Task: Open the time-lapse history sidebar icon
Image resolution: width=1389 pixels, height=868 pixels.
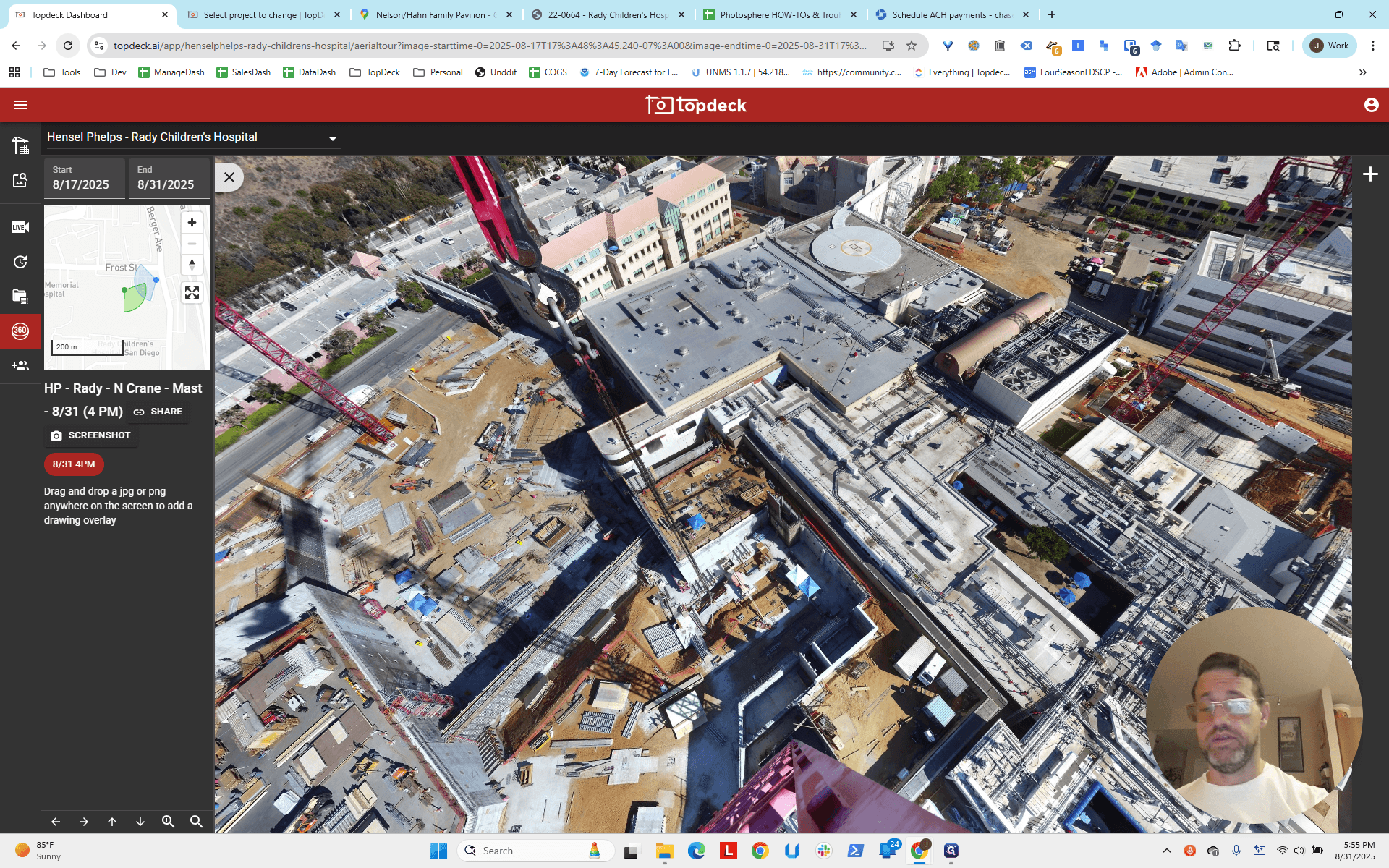Action: tap(20, 262)
